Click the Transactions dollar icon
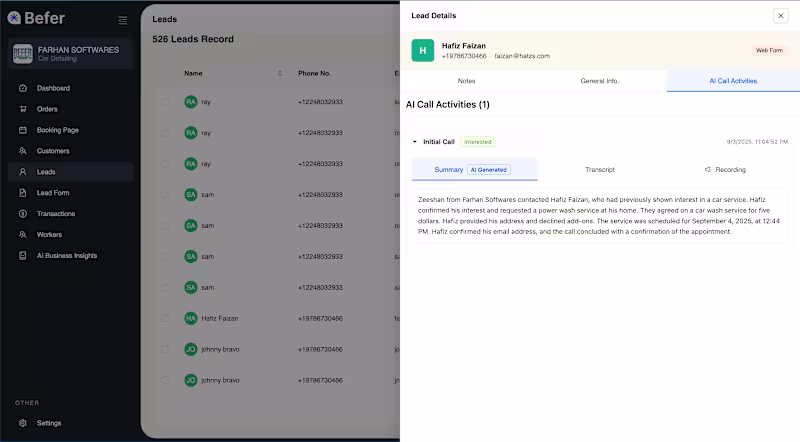 [x=23, y=214]
